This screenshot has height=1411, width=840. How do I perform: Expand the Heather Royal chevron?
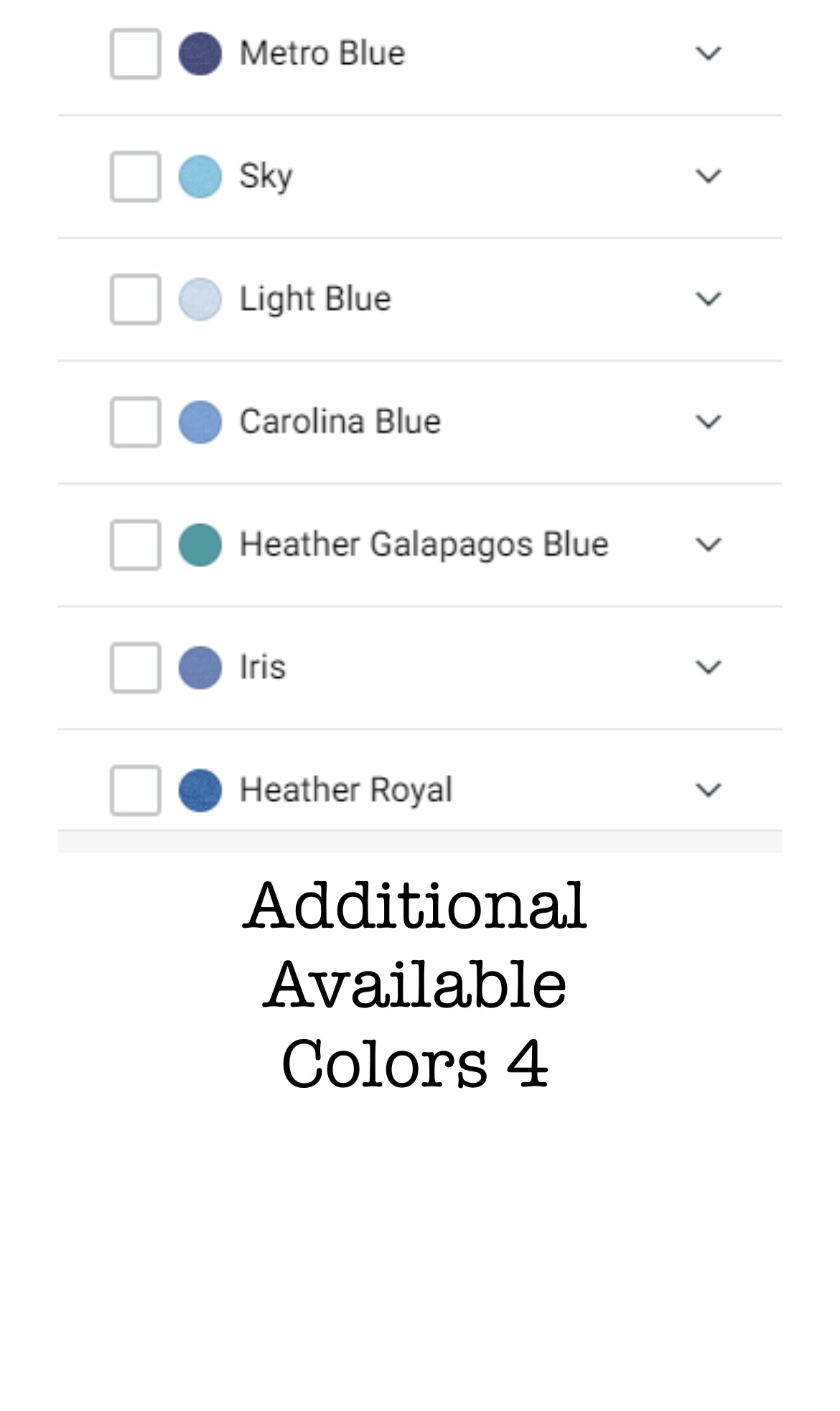click(x=708, y=791)
